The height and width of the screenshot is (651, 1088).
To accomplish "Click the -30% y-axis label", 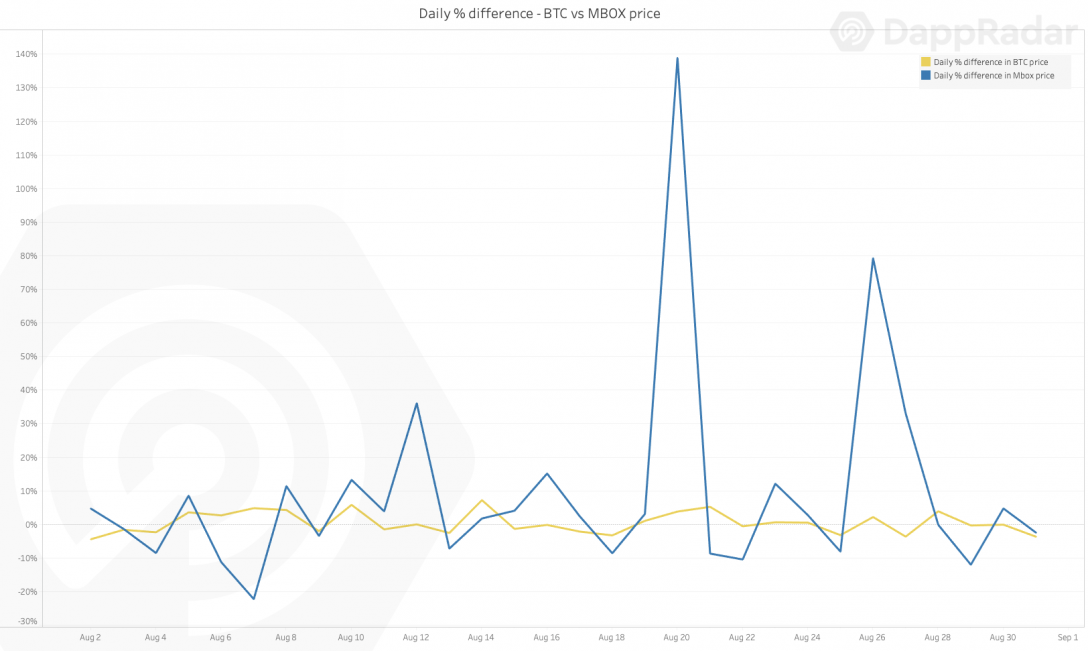I will click(27, 621).
